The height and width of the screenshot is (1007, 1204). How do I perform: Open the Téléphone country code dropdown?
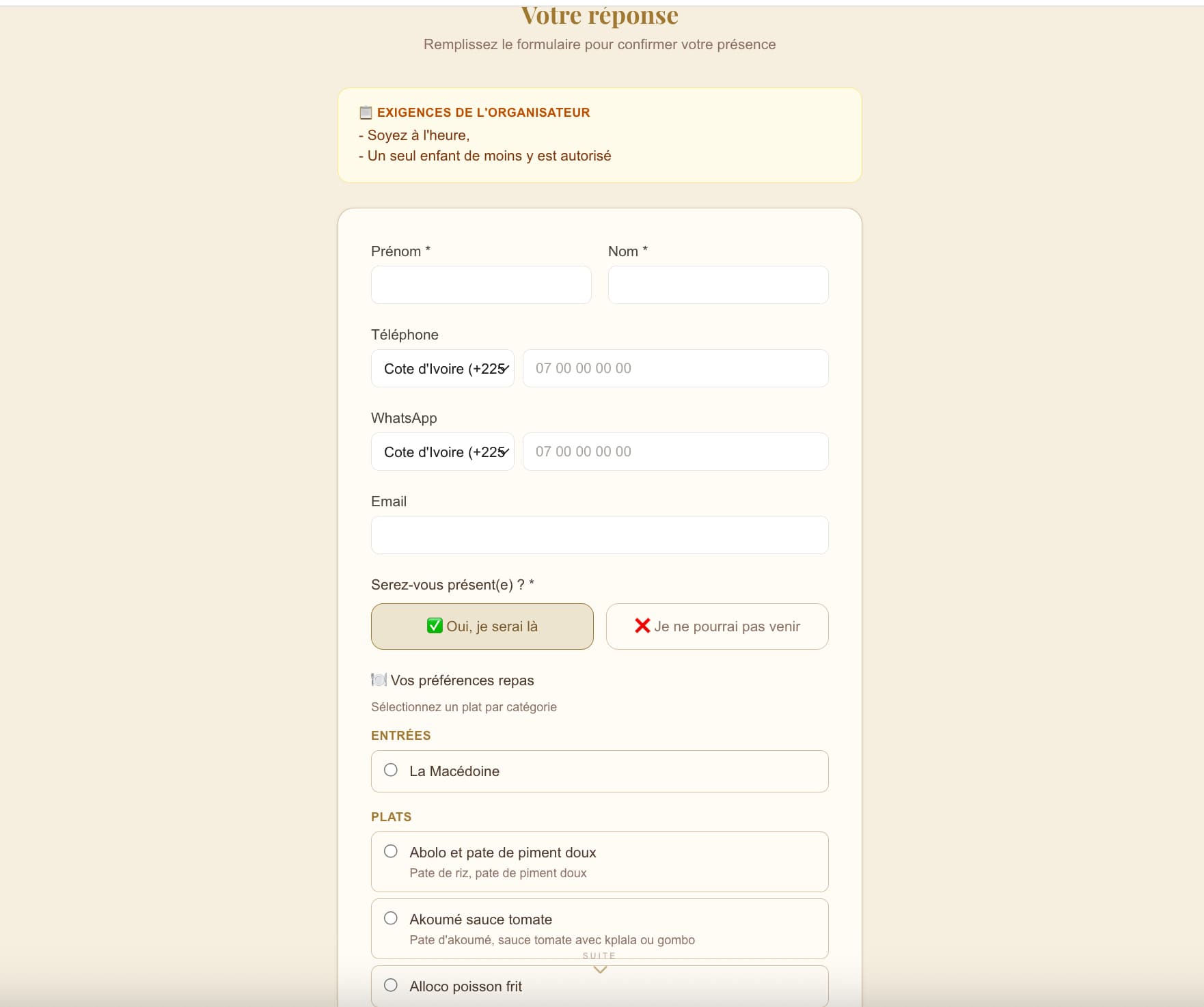(443, 368)
